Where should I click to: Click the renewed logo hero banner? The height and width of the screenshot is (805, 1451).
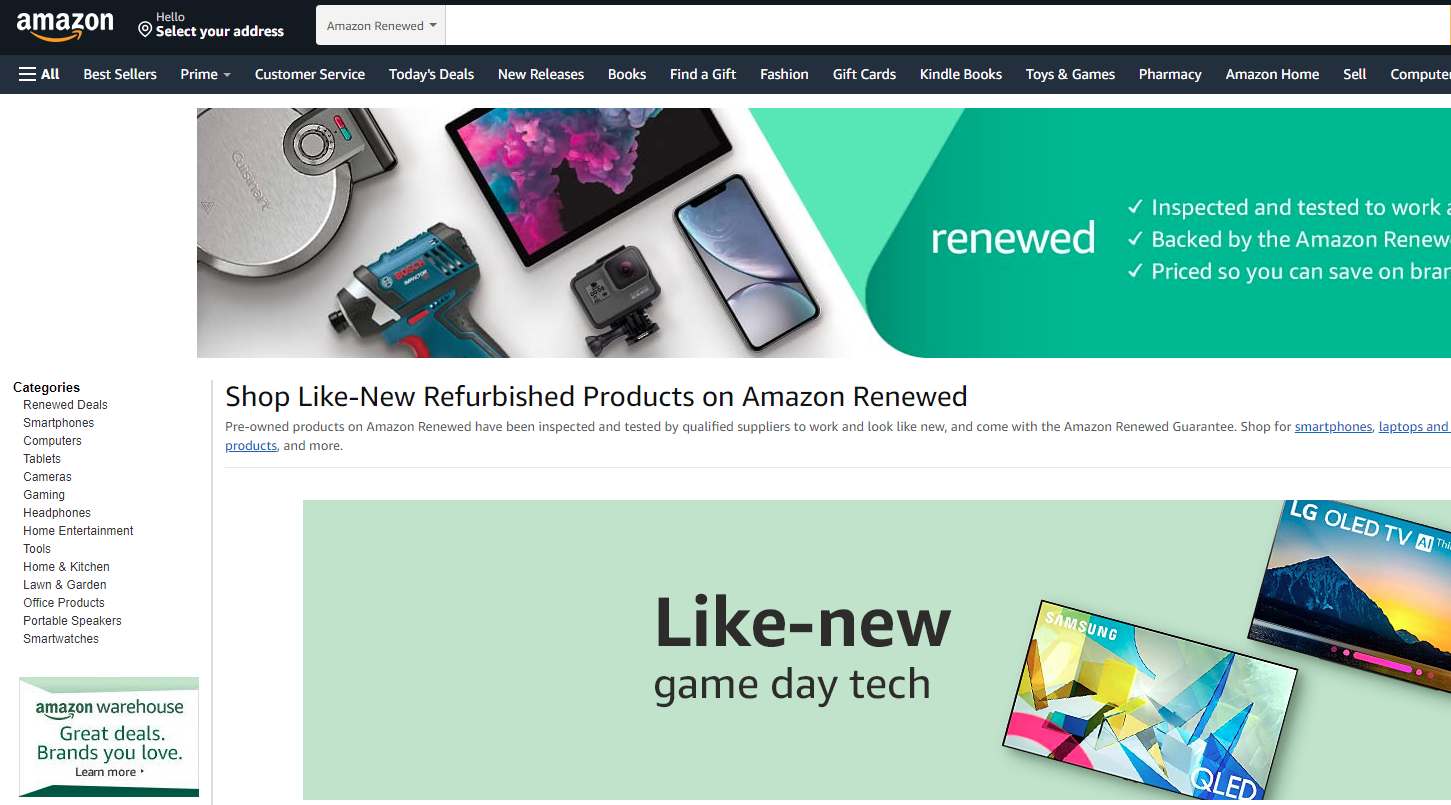tap(824, 233)
